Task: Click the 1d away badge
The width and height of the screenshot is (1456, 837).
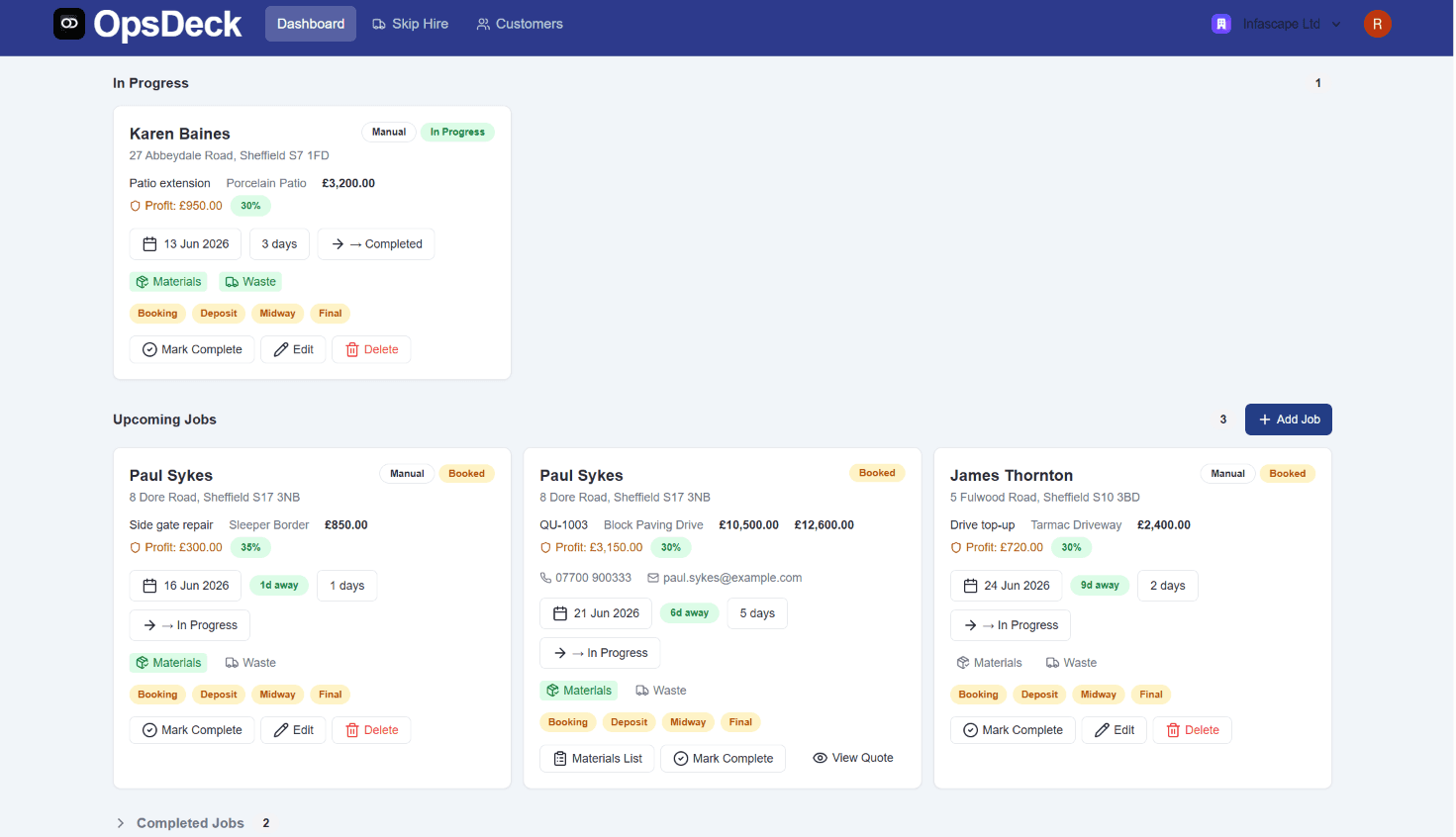Action: click(x=279, y=586)
